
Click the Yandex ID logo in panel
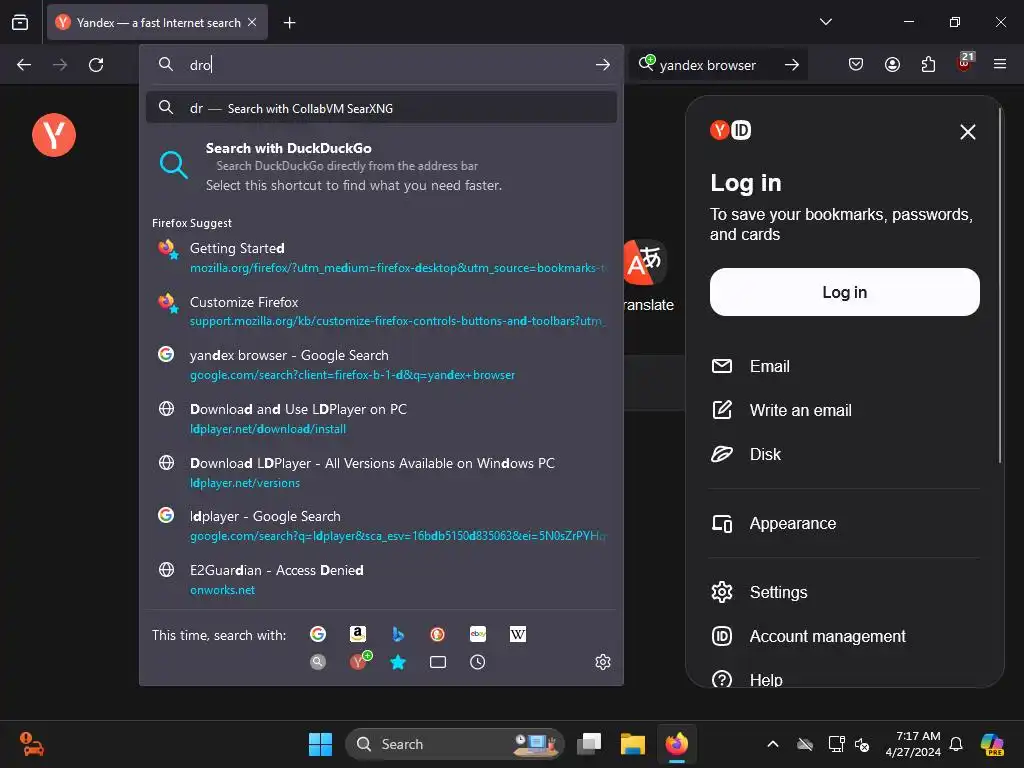(x=731, y=131)
